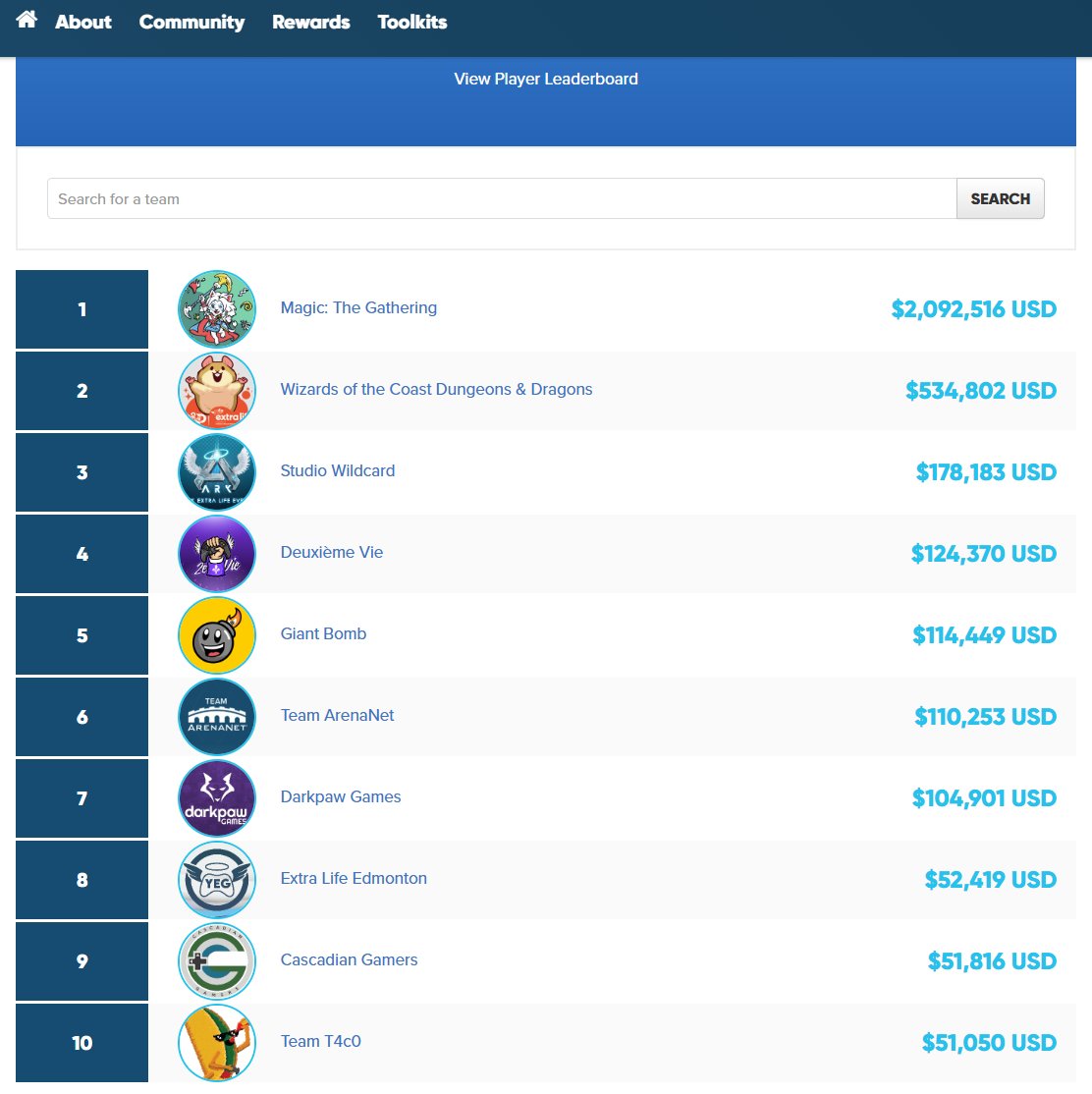Image resolution: width=1092 pixels, height=1094 pixels.
Task: Open the About menu
Action: [x=83, y=23]
